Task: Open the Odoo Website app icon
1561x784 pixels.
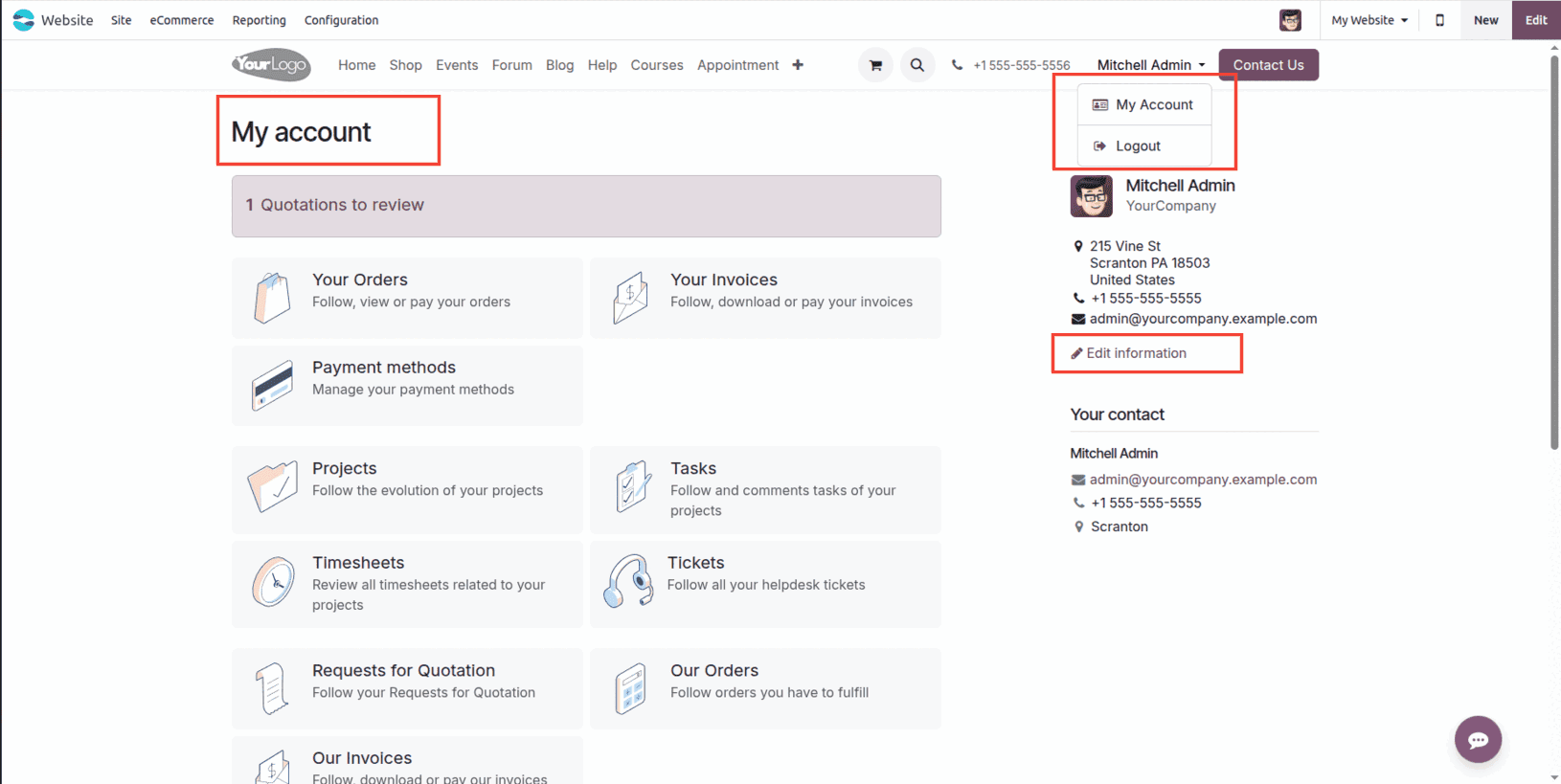Action: pyautogui.click(x=23, y=20)
